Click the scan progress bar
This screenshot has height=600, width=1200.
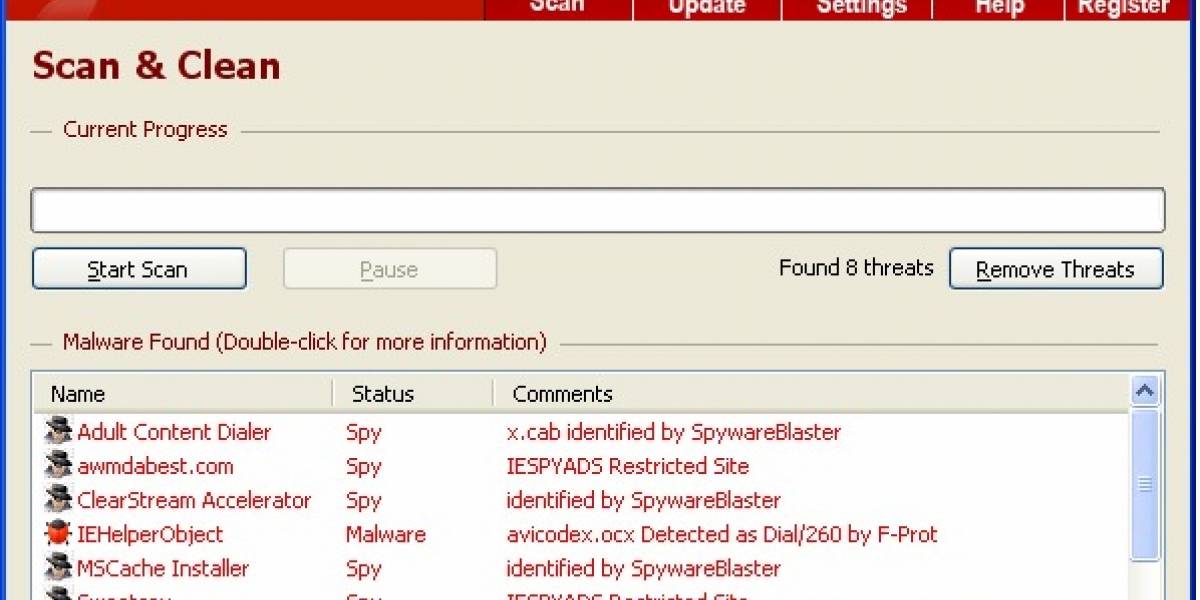pos(598,210)
